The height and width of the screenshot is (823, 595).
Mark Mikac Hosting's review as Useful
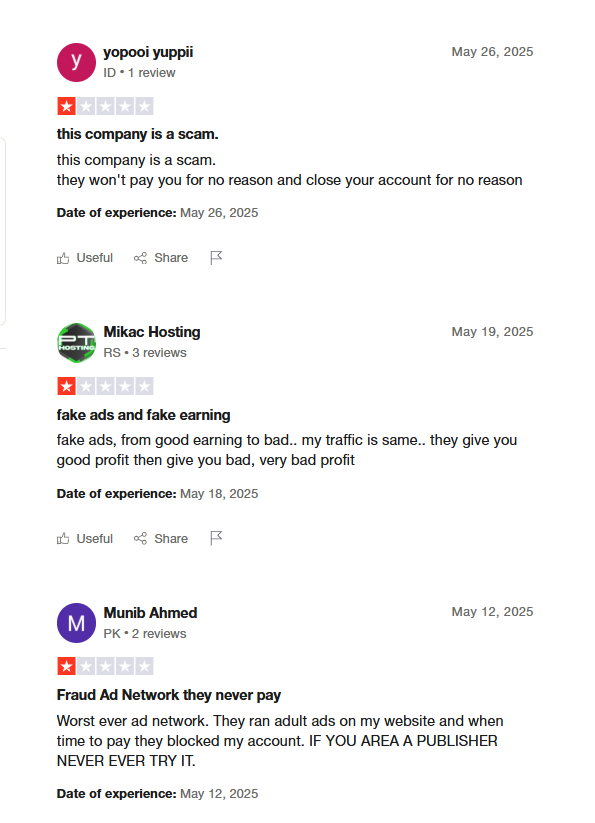click(85, 539)
